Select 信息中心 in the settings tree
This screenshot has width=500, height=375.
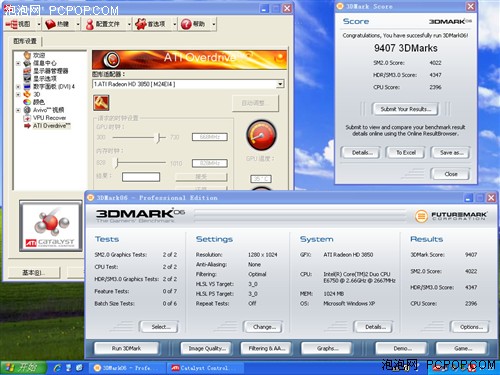click(x=44, y=63)
